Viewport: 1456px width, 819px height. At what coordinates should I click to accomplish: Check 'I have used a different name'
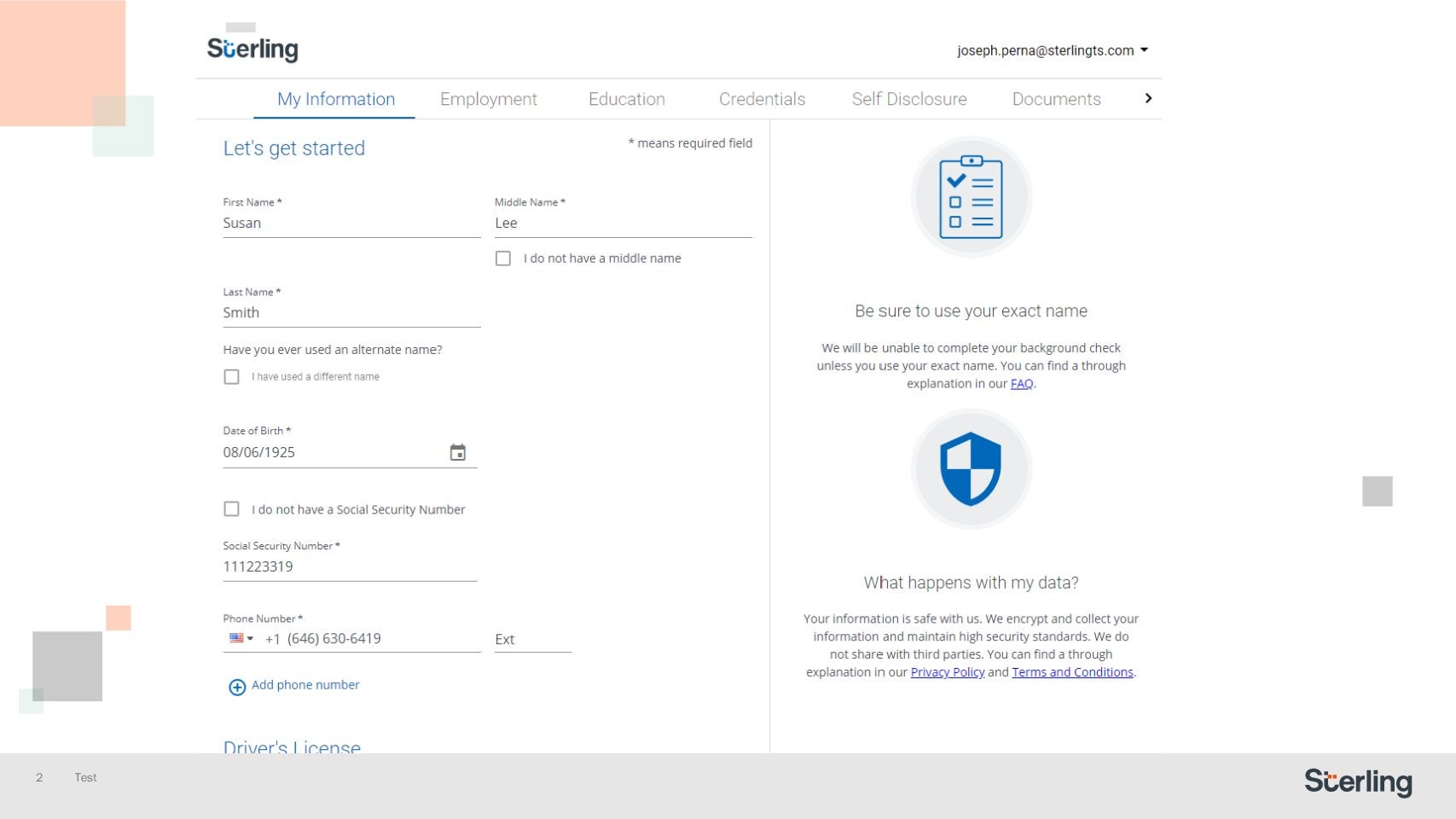[231, 377]
